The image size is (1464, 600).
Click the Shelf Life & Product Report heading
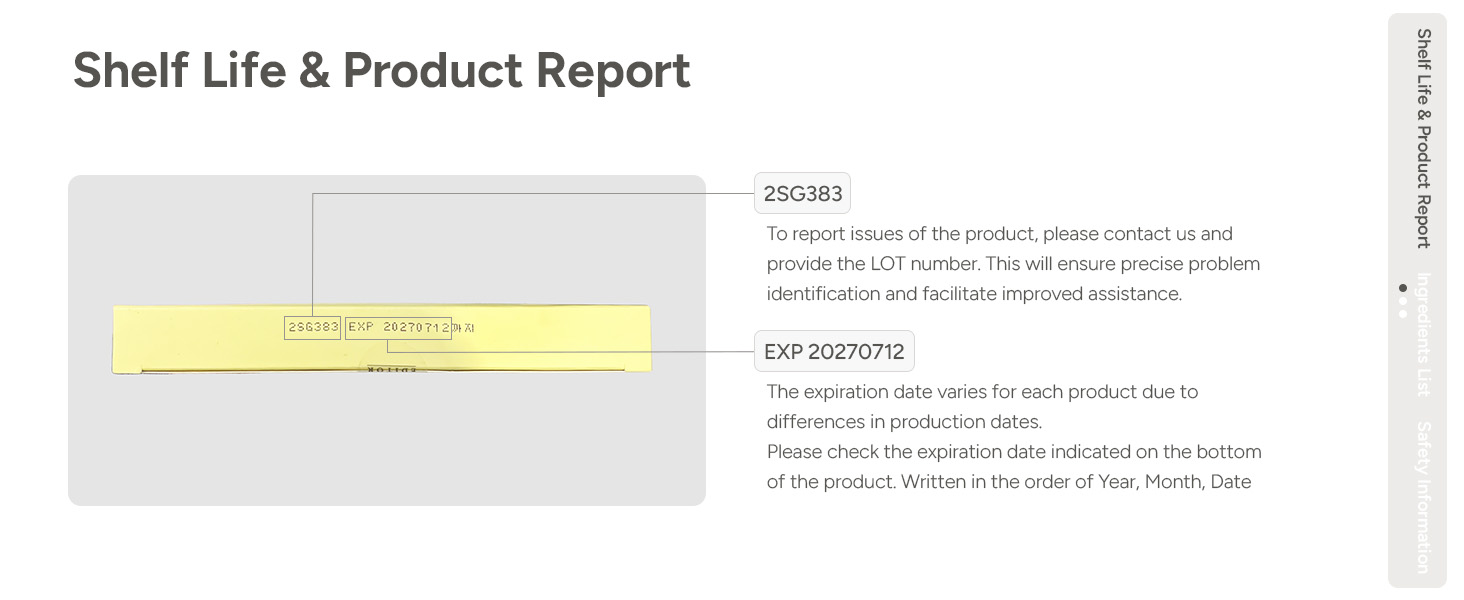[381, 71]
